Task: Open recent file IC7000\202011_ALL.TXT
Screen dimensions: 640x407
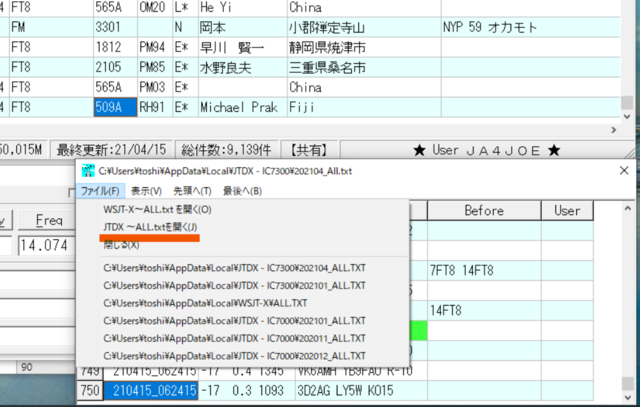Action: pos(234,338)
